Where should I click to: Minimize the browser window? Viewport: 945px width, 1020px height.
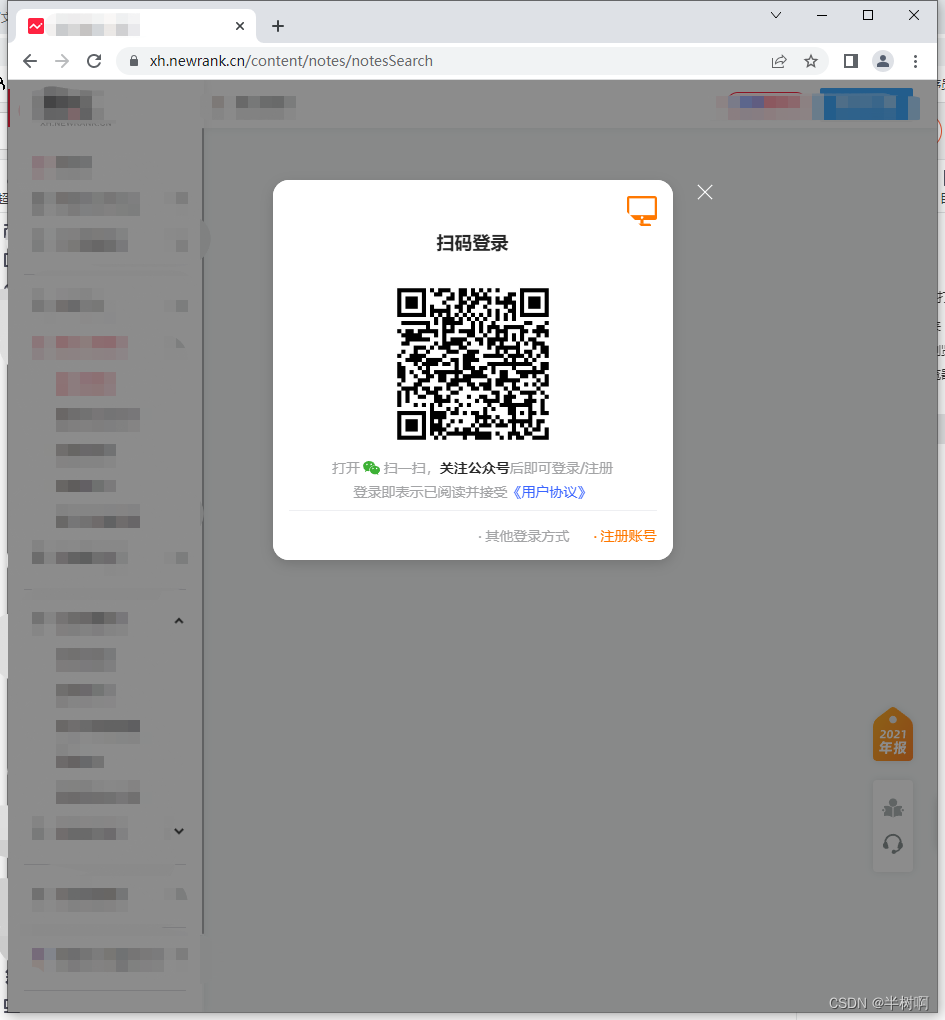tap(822, 15)
